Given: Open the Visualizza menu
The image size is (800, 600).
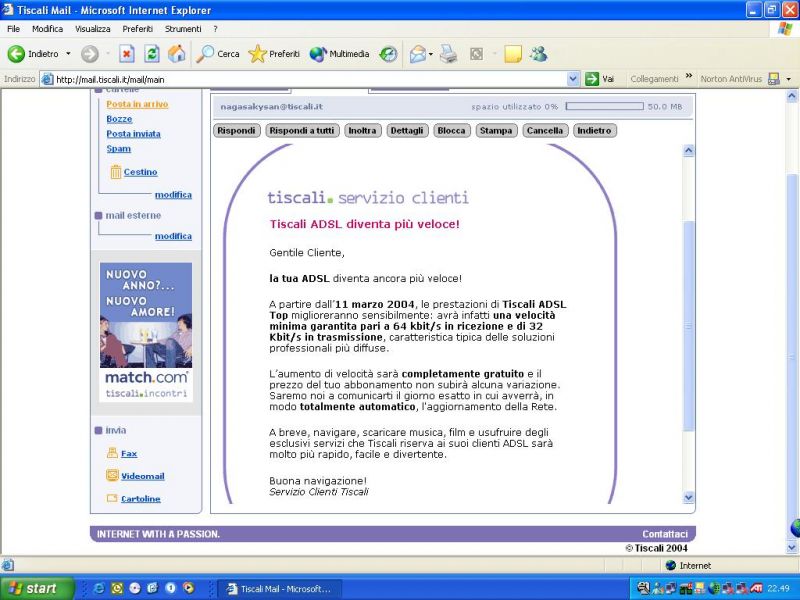Looking at the screenshot, I should (x=93, y=29).
